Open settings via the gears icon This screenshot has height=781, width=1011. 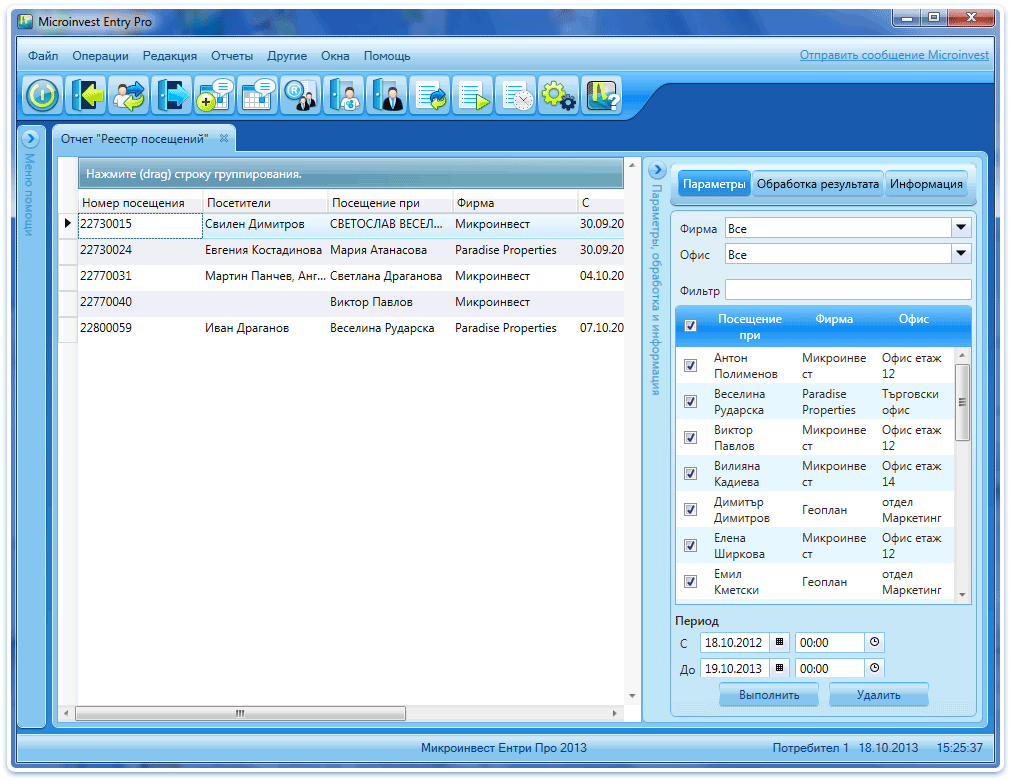coord(559,95)
